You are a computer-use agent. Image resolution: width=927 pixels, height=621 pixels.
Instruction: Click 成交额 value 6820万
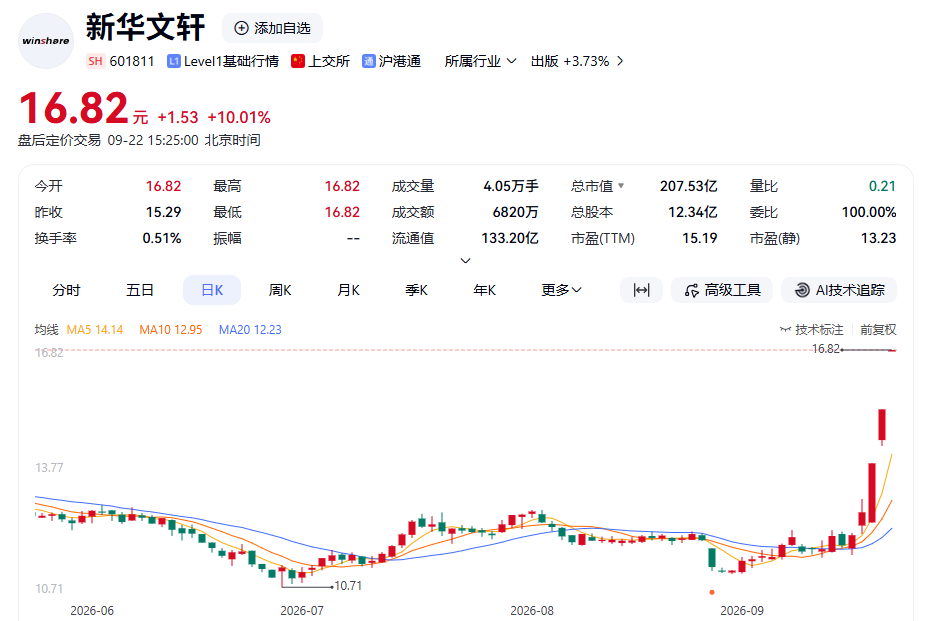pyautogui.click(x=516, y=212)
